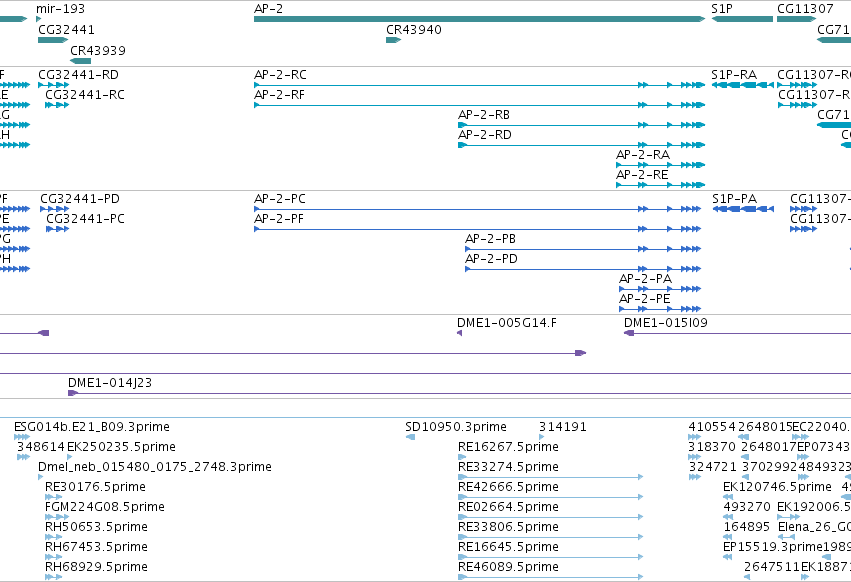
Task: Select protein CG32441-PD
Action: point(55,209)
